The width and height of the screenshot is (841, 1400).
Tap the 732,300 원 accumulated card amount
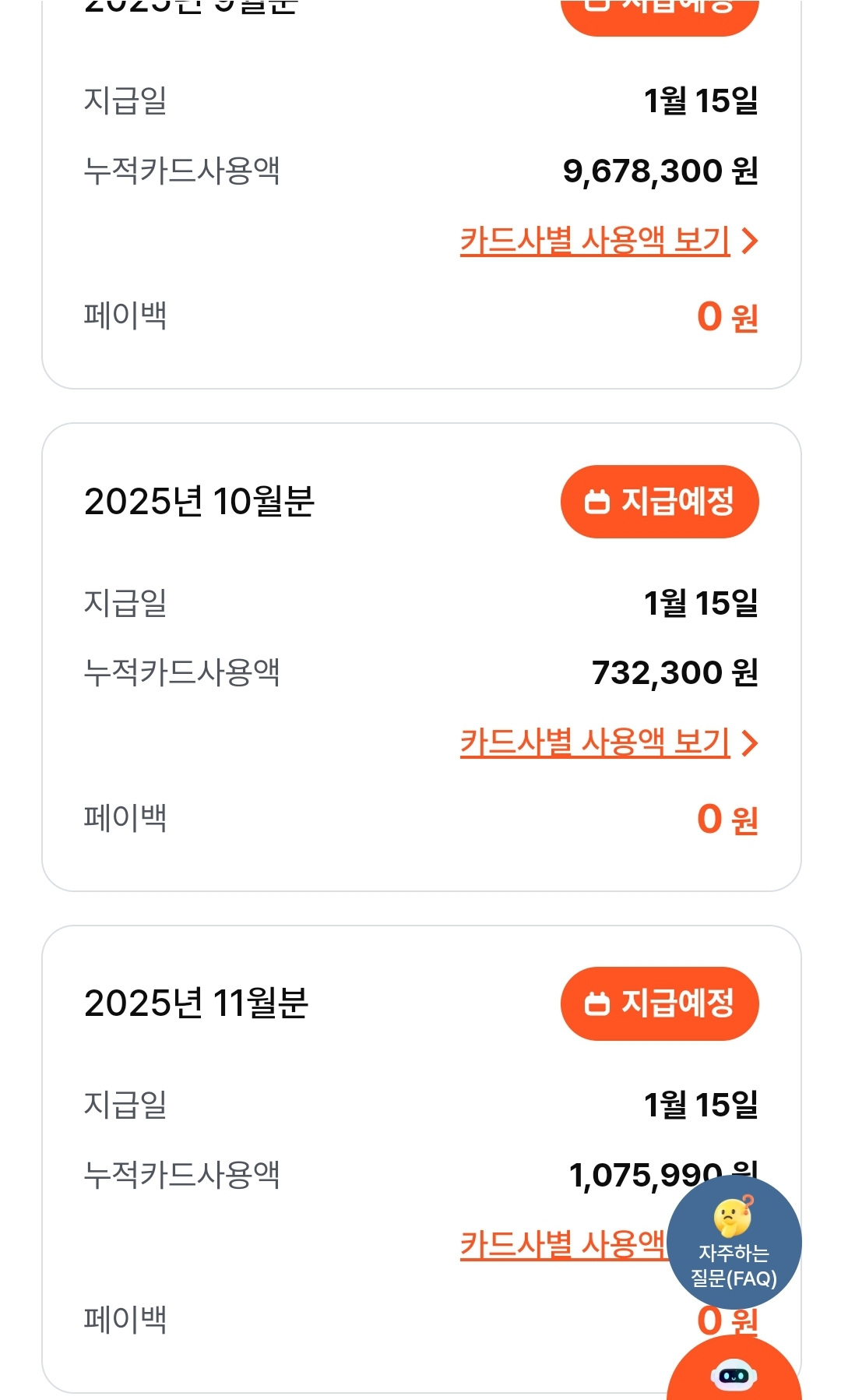[x=674, y=672]
